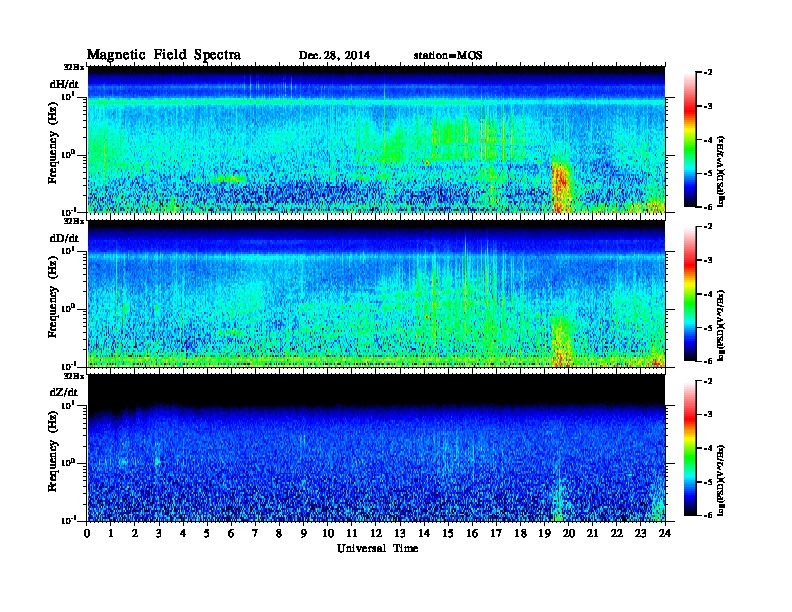Click the '-4' value on dZ/dt color scale

point(708,448)
